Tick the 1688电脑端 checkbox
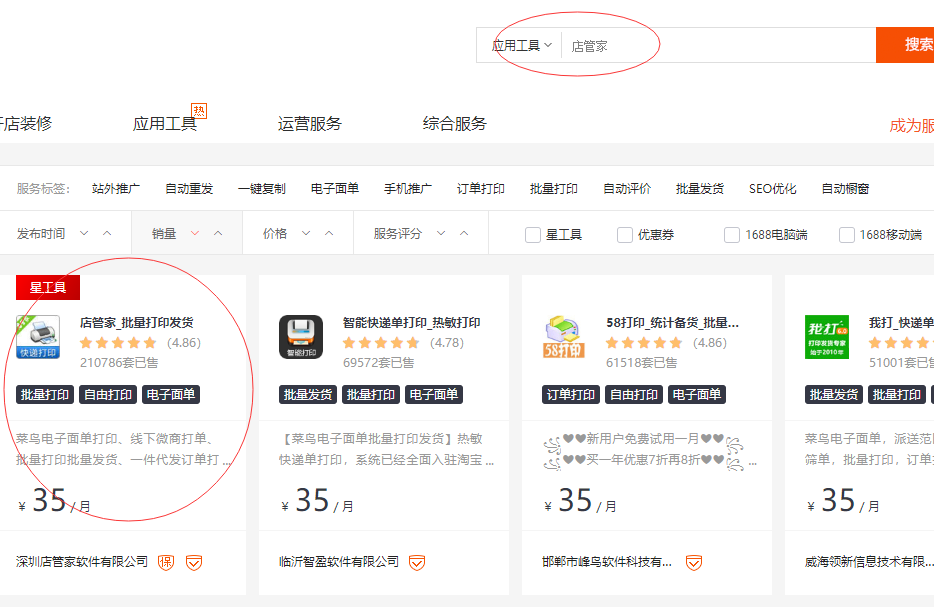This screenshot has width=934, height=607. pos(732,235)
